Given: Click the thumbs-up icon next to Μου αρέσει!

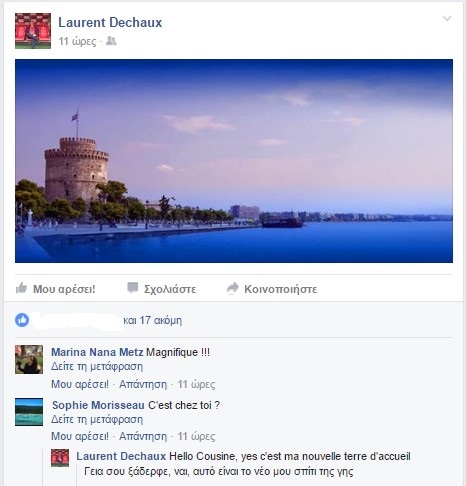Looking at the screenshot, I should pos(21,288).
